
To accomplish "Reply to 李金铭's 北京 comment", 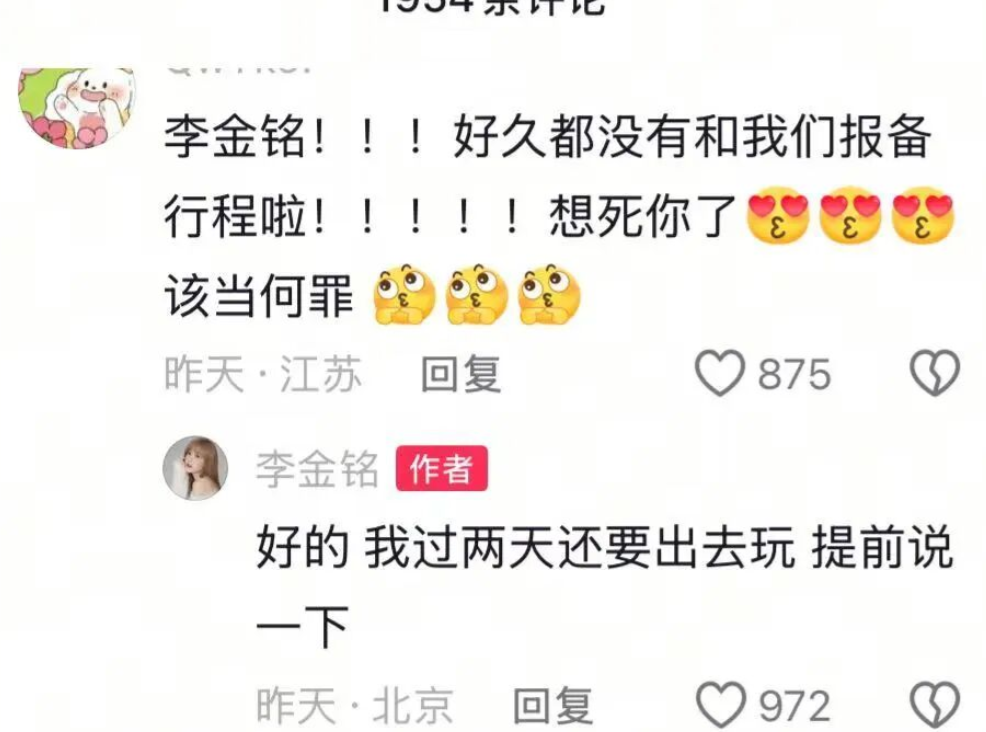I will pos(553,704).
